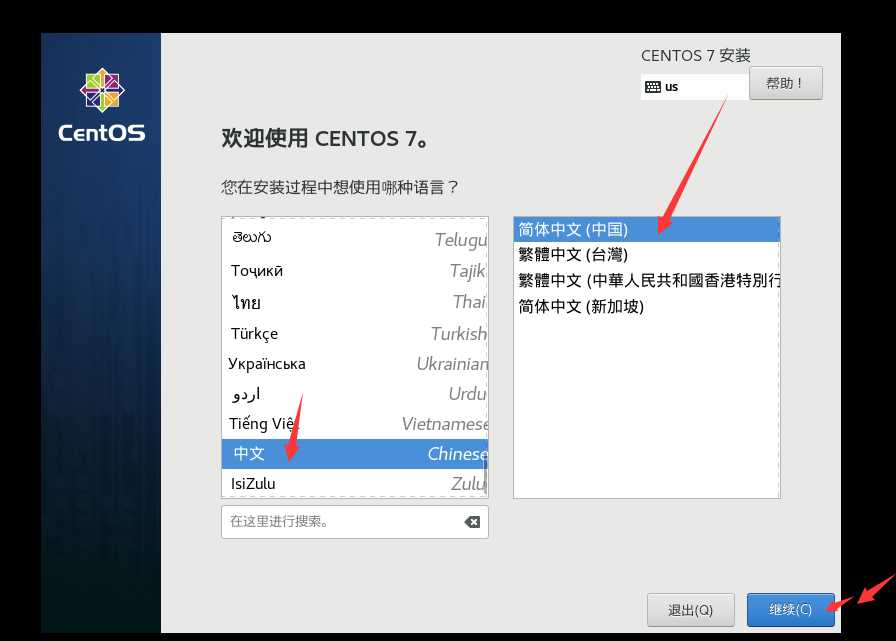
Task: Click the keyboard layout icon beside "us"
Action: pos(653,88)
